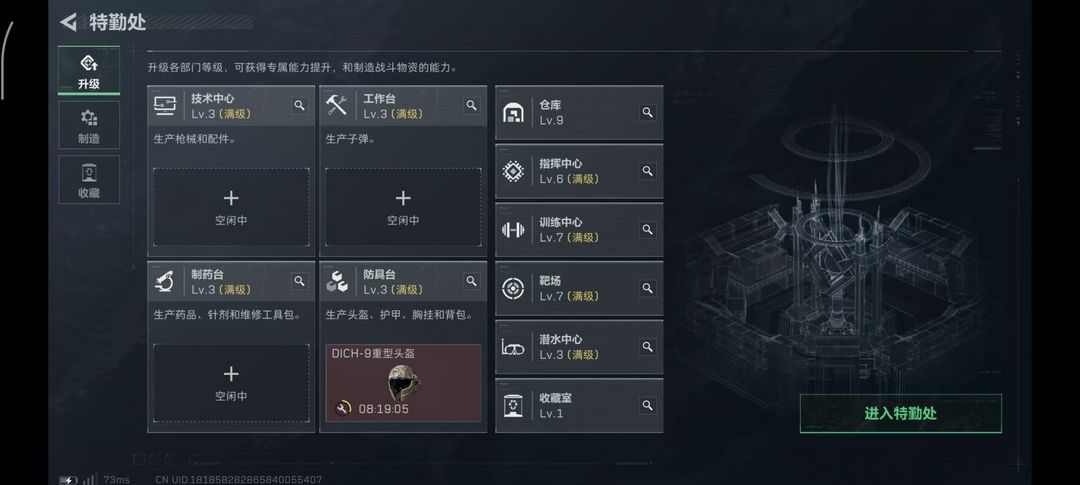Click magnifier icon on 指挥中心

coord(647,171)
